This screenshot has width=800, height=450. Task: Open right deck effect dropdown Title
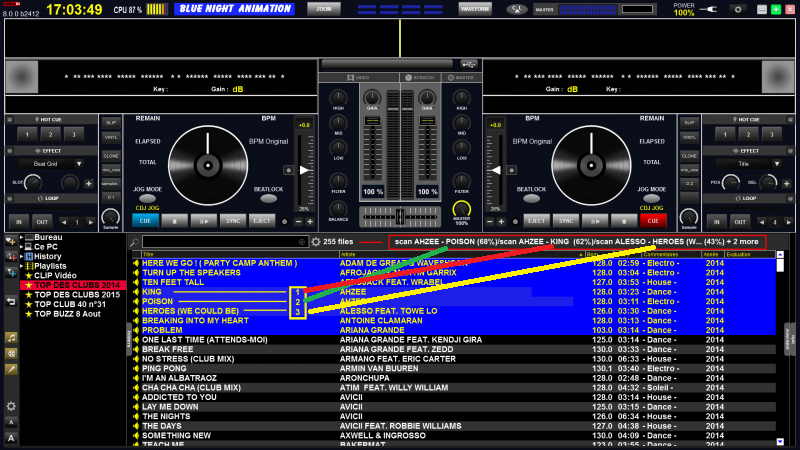point(748,164)
